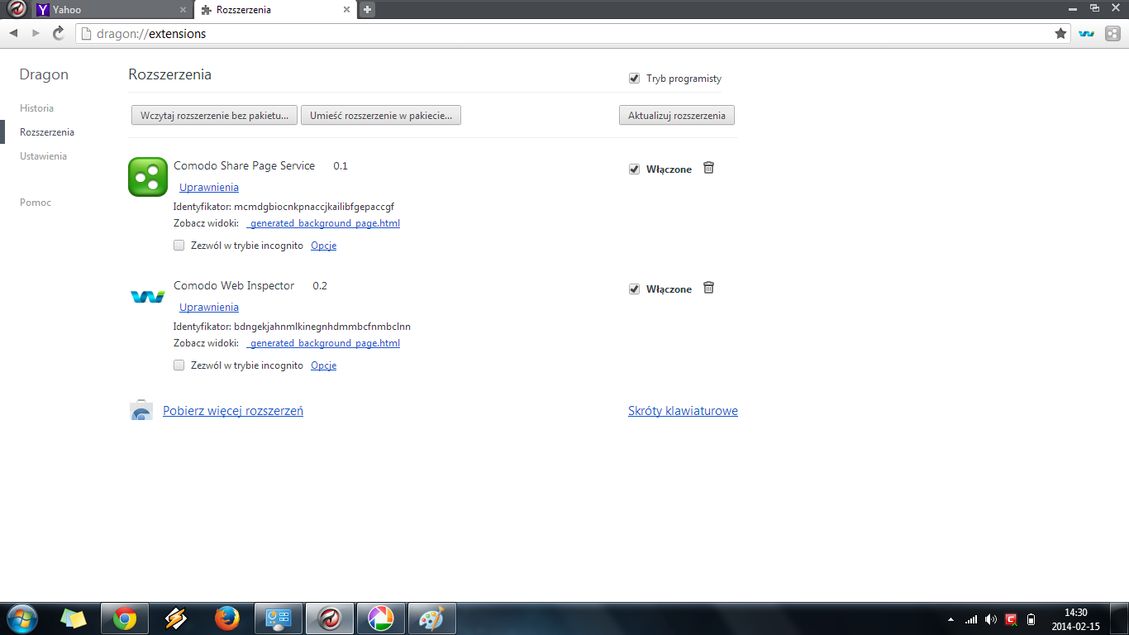Open Ustawienia in the sidebar
This screenshot has height=635, width=1129.
[43, 156]
